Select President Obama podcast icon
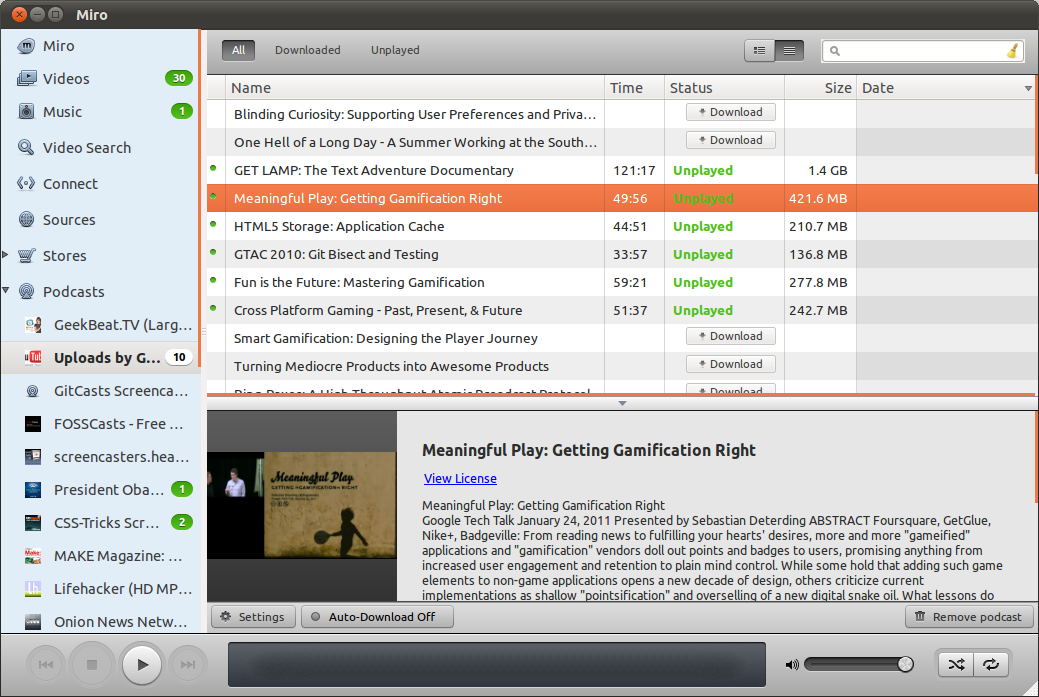Screen dimensions: 1039x697 coord(32,490)
